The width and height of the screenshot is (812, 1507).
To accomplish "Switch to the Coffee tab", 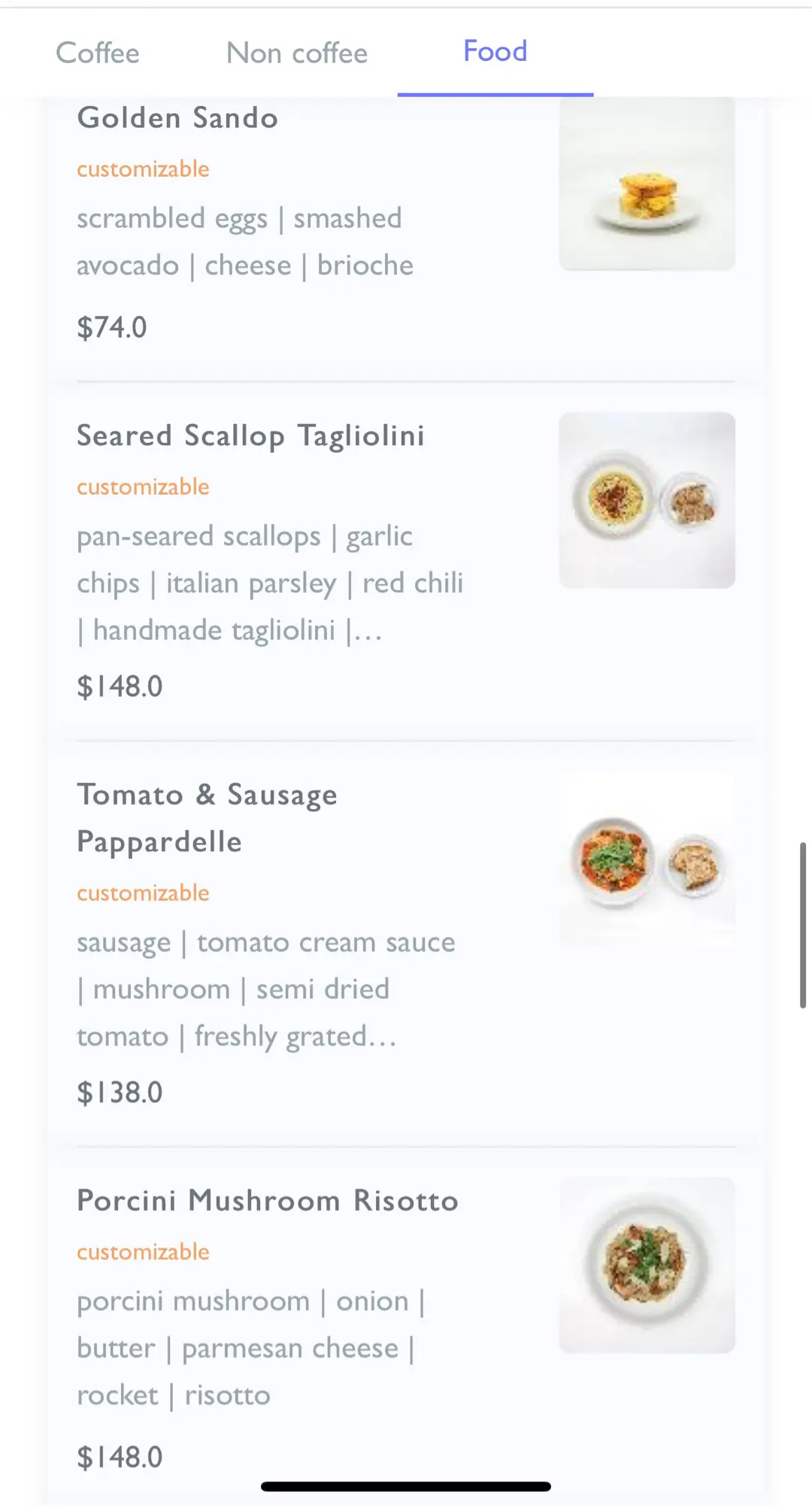I will coord(98,53).
